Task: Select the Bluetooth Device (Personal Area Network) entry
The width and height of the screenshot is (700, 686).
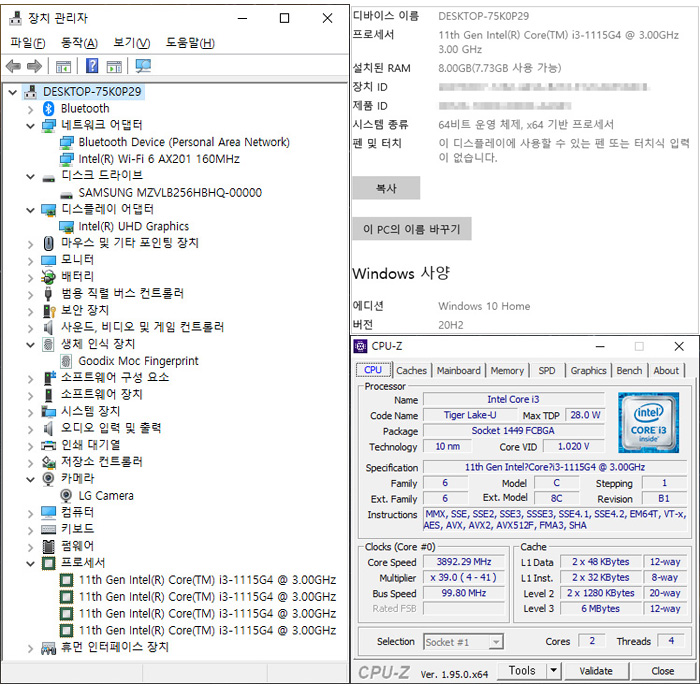Action: click(184, 142)
